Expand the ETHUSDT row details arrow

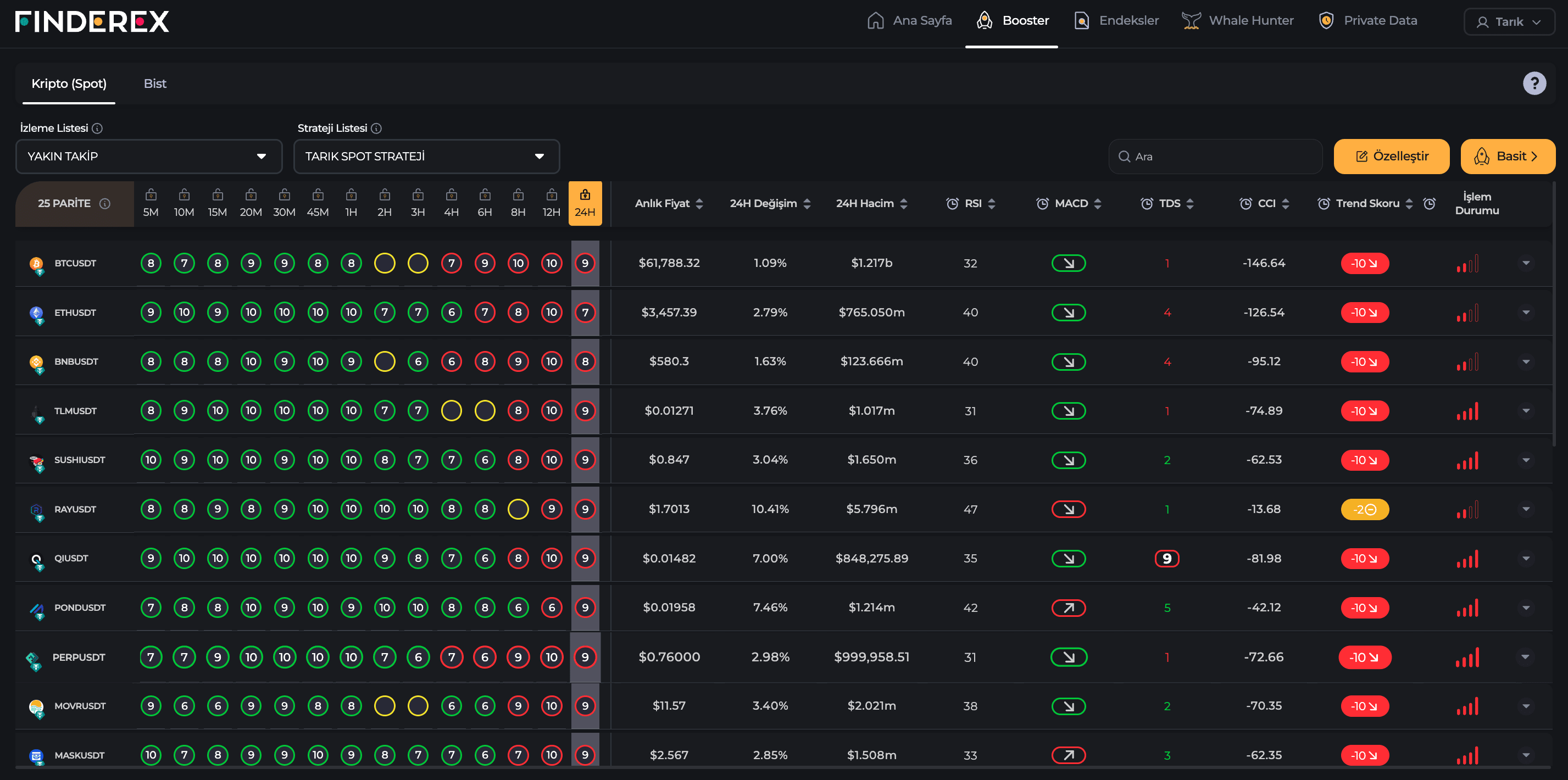[x=1525, y=313]
